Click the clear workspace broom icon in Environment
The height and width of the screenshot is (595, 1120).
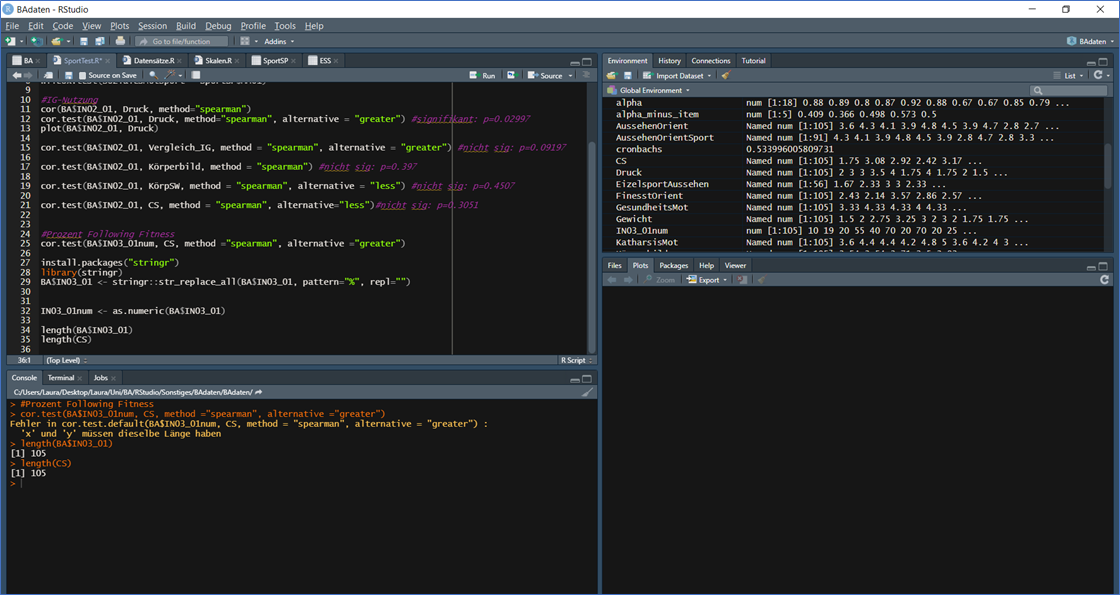tap(726, 75)
